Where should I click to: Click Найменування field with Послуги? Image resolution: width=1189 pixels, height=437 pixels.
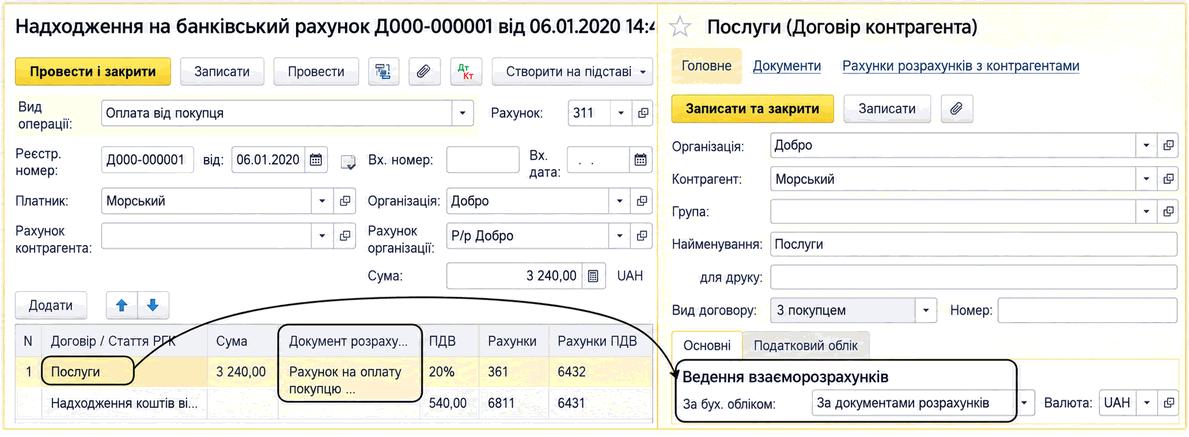tap(974, 245)
